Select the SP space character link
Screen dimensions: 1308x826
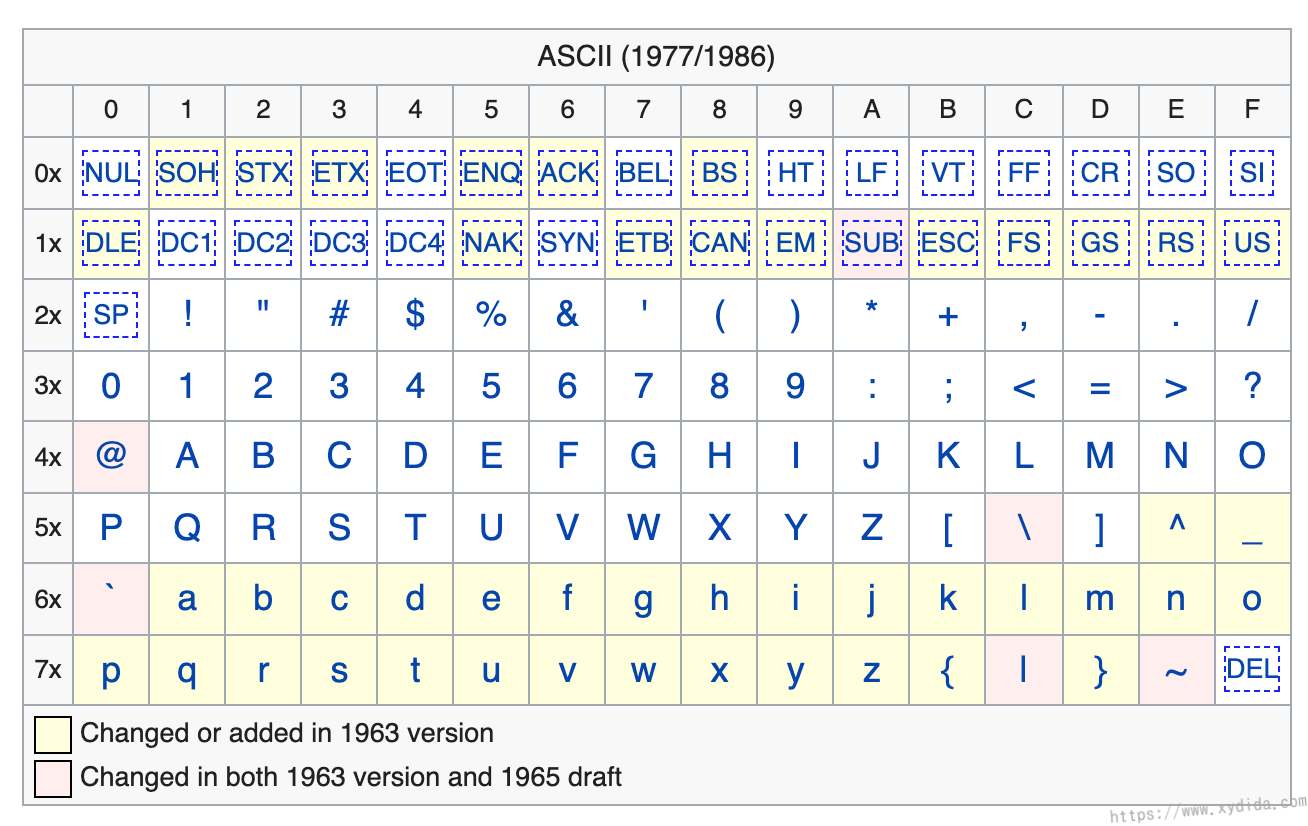[111, 315]
